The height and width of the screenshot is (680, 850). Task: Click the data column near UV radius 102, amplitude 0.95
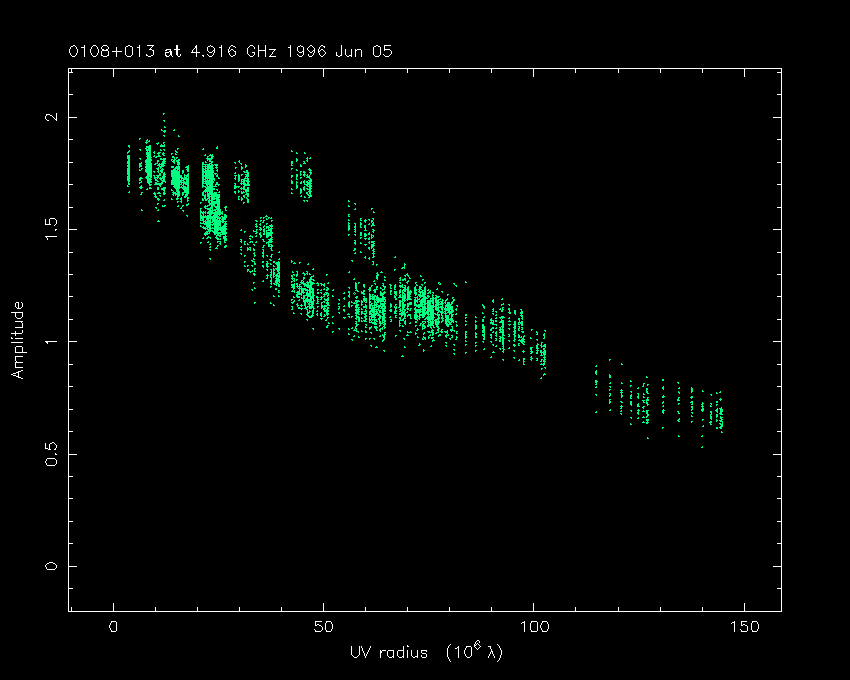542,354
